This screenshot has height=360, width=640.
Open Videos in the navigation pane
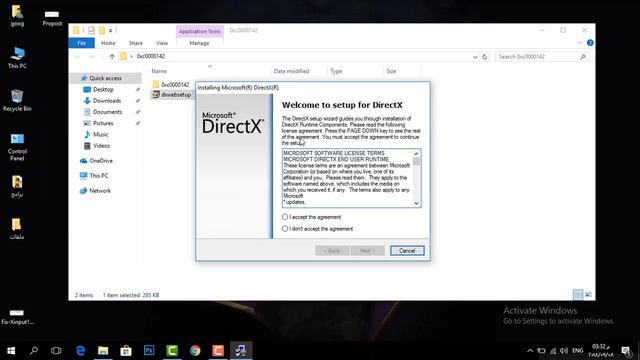[101, 146]
